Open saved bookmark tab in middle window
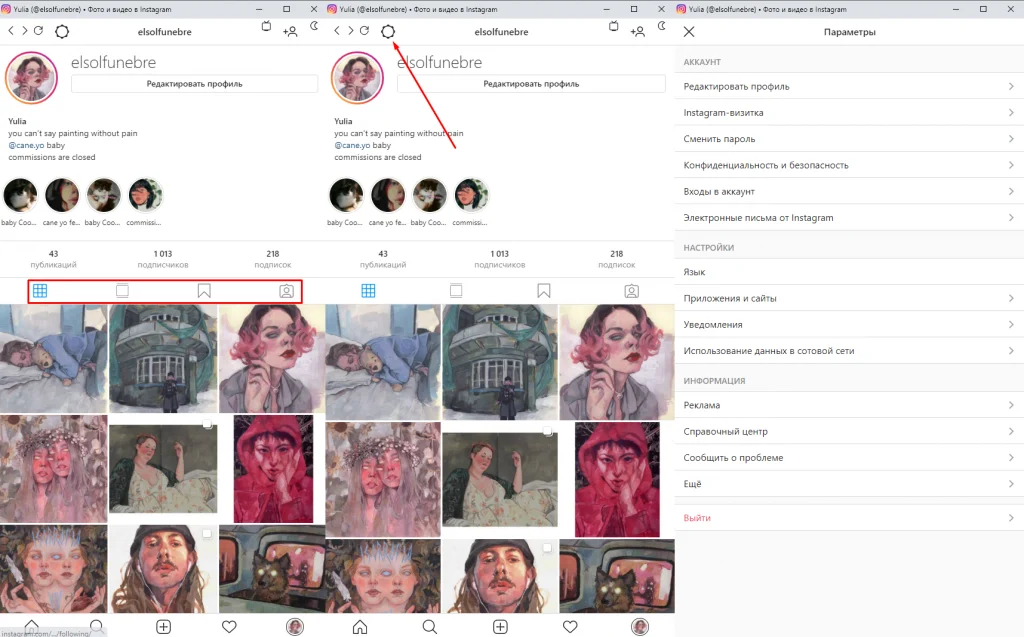This screenshot has width=1024, height=637. 543,291
